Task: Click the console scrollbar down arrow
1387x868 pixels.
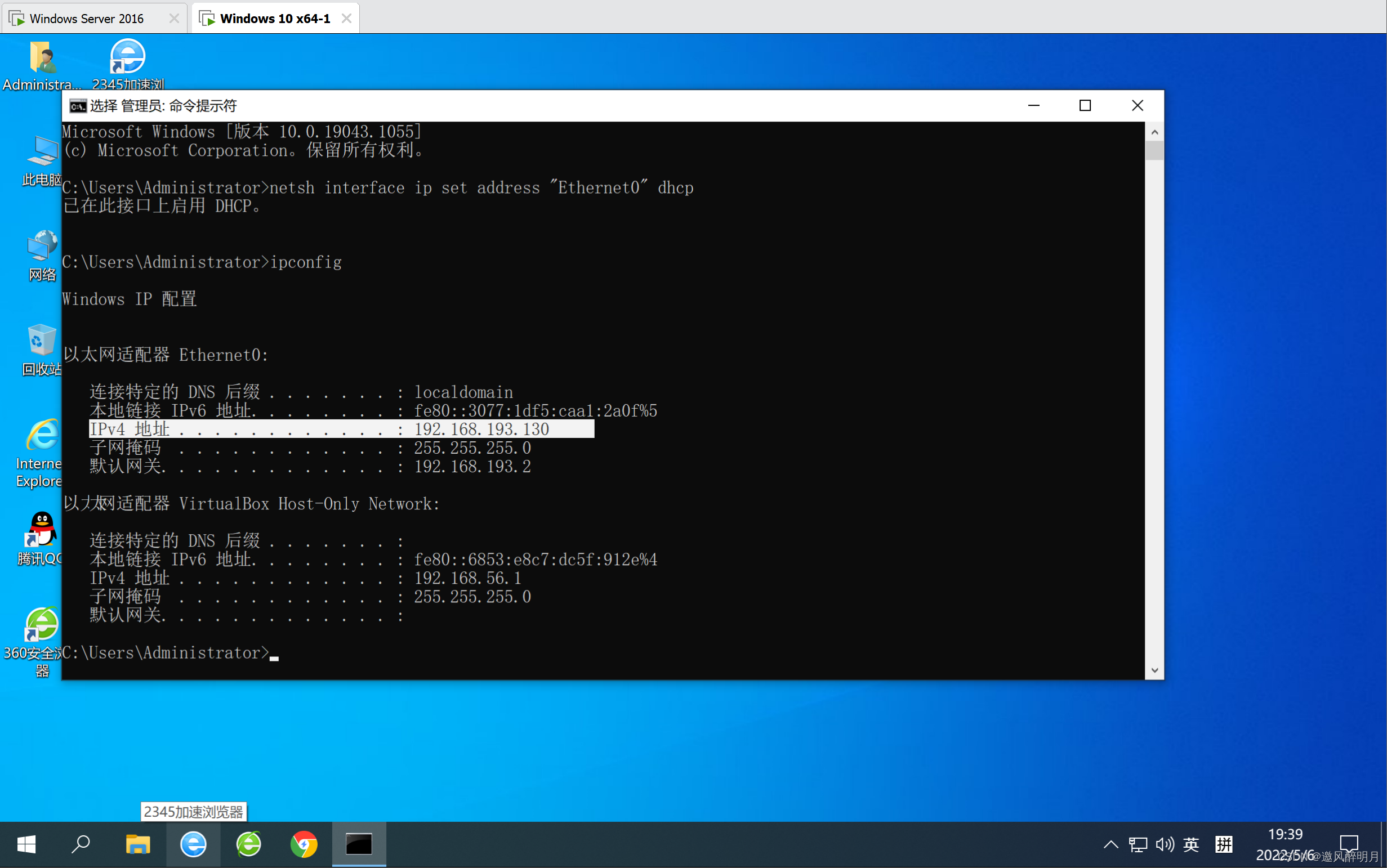Action: point(1154,670)
